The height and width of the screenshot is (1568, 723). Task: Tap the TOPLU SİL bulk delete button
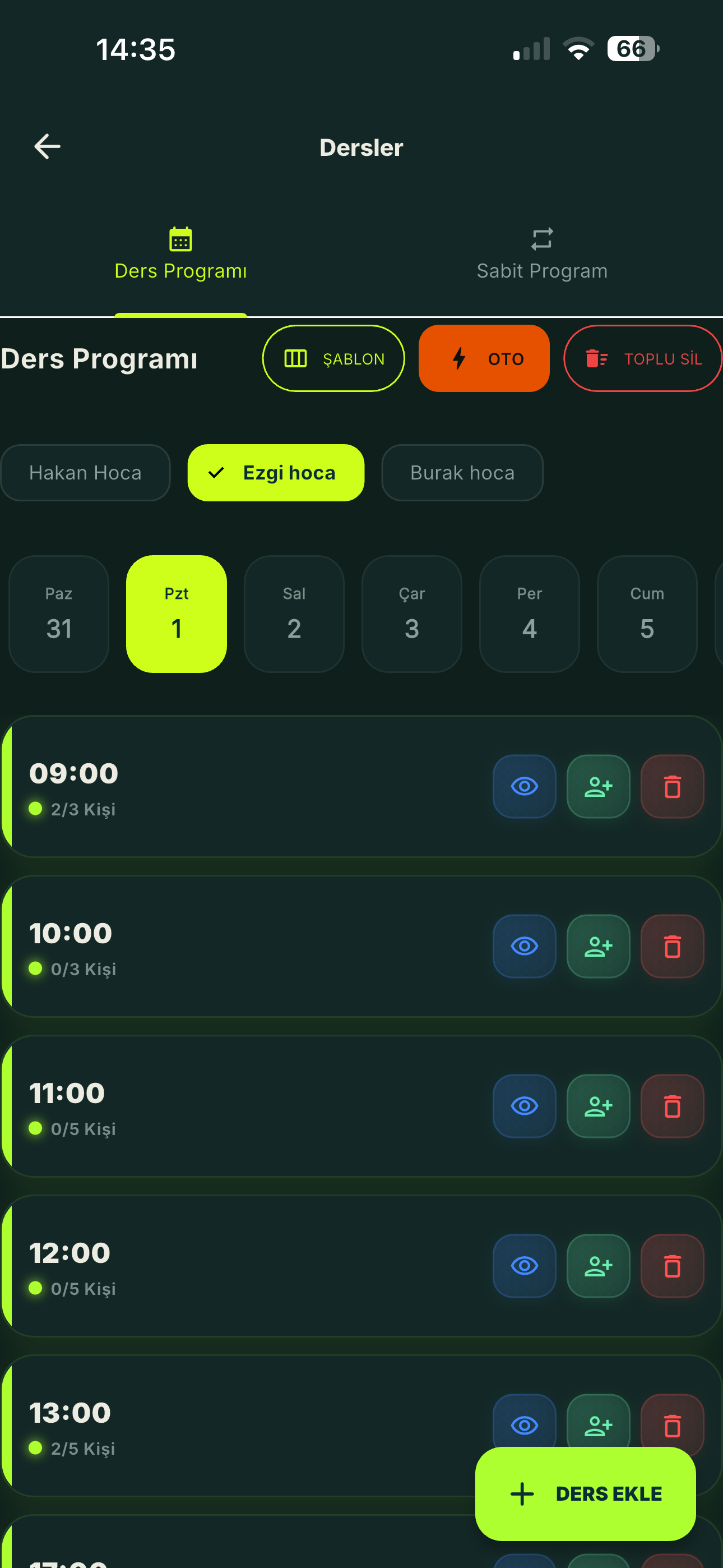pyautogui.click(x=643, y=358)
